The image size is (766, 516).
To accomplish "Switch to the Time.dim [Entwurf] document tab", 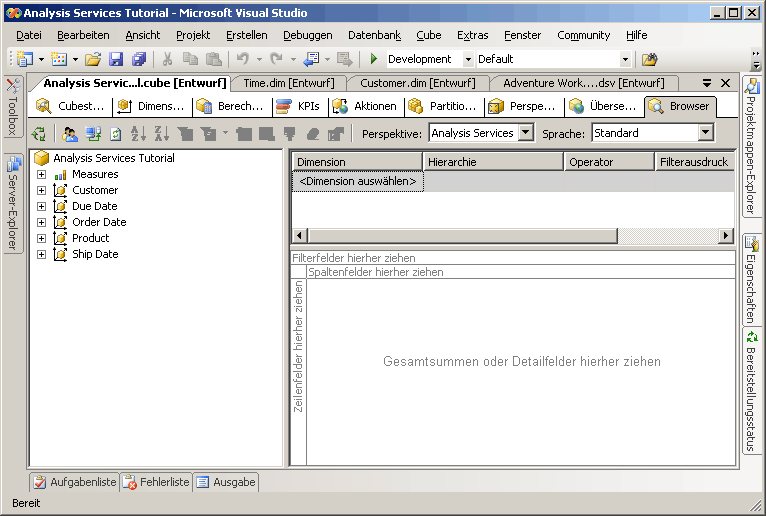I will pos(289,83).
